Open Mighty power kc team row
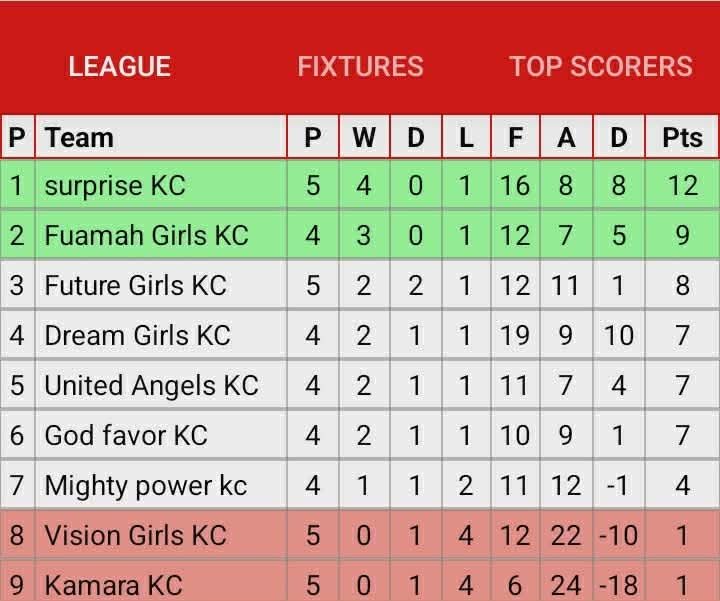 [360, 485]
